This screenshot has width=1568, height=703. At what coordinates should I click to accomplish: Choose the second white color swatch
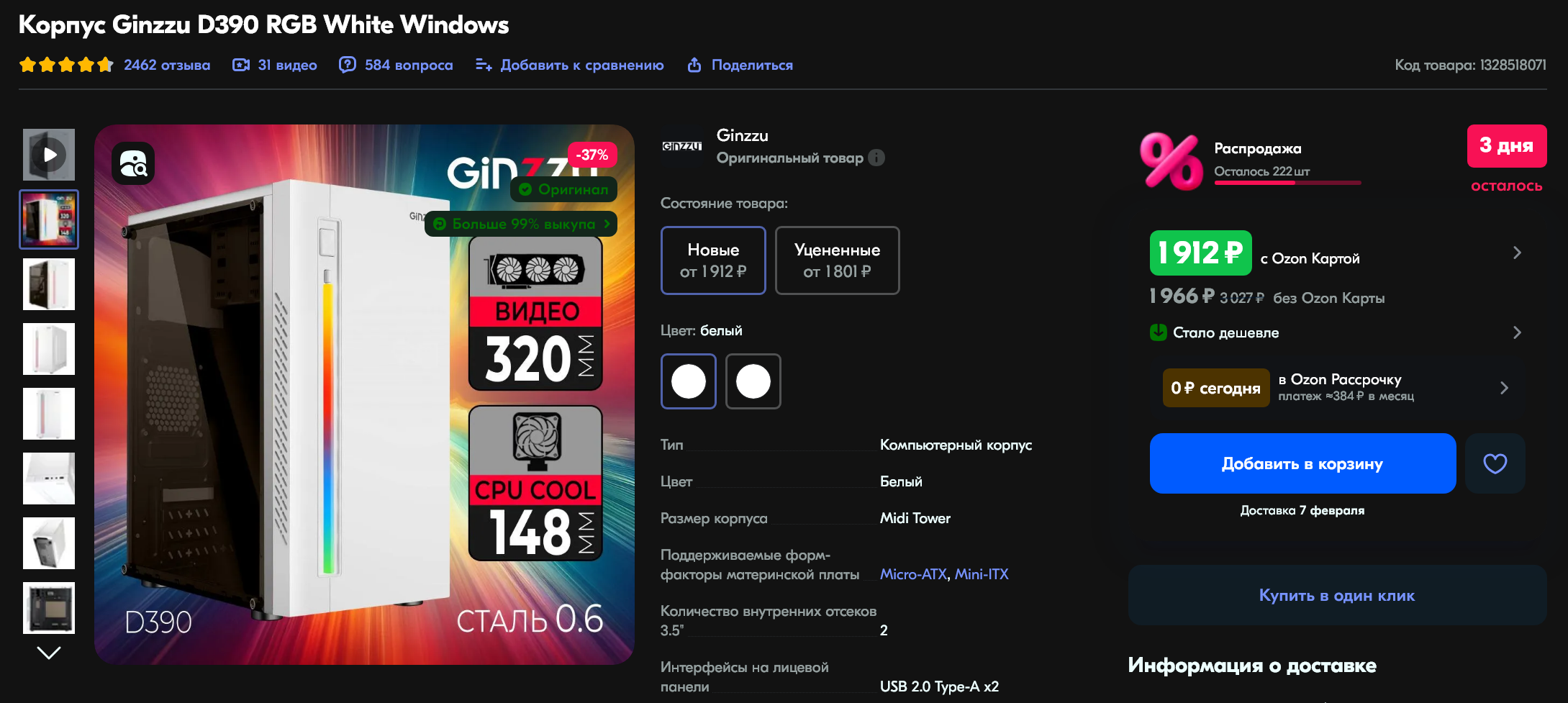[753, 381]
